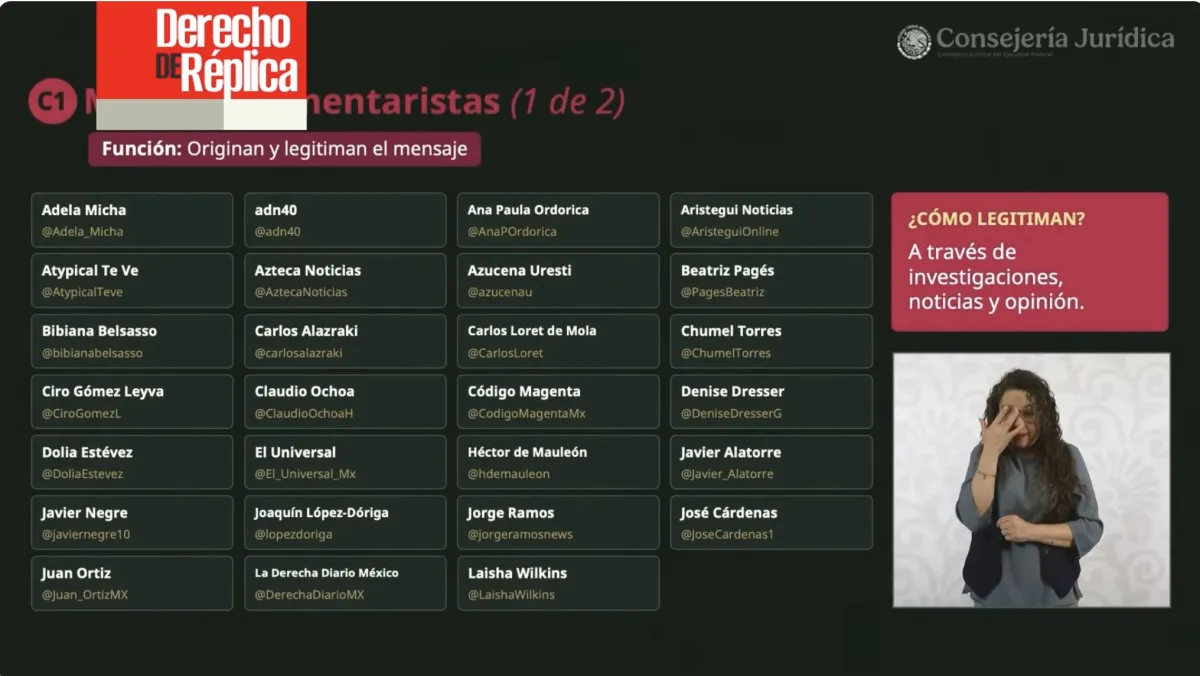Screen dimensions: 1200x676
Task: Click the Consejería Jurídica title text
Action: point(1055,39)
